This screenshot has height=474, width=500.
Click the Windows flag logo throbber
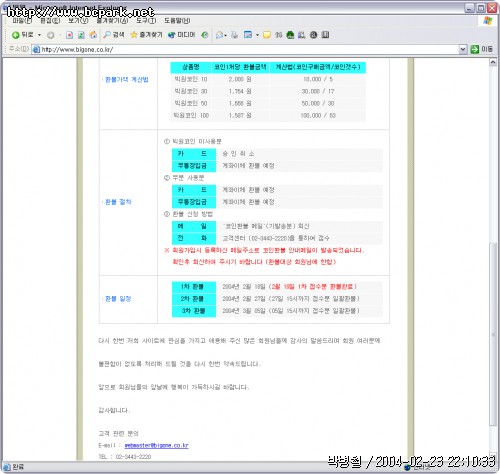tap(488, 21)
